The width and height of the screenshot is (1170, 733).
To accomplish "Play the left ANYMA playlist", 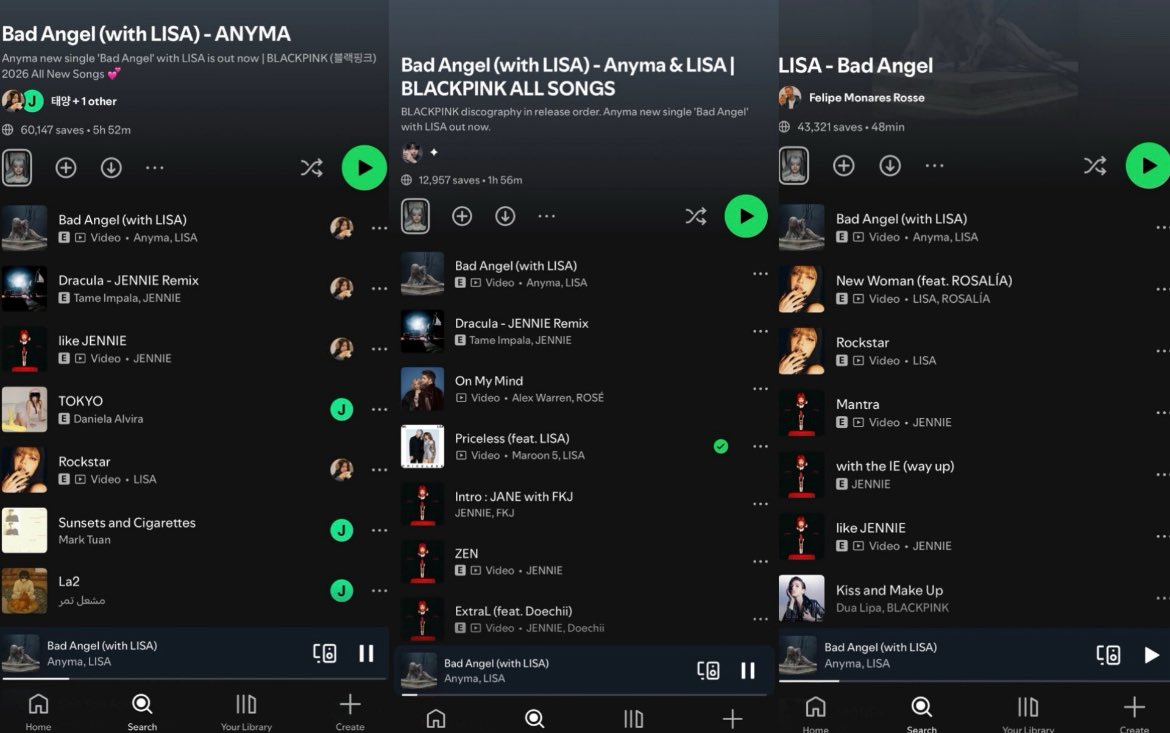I will 364,168.
